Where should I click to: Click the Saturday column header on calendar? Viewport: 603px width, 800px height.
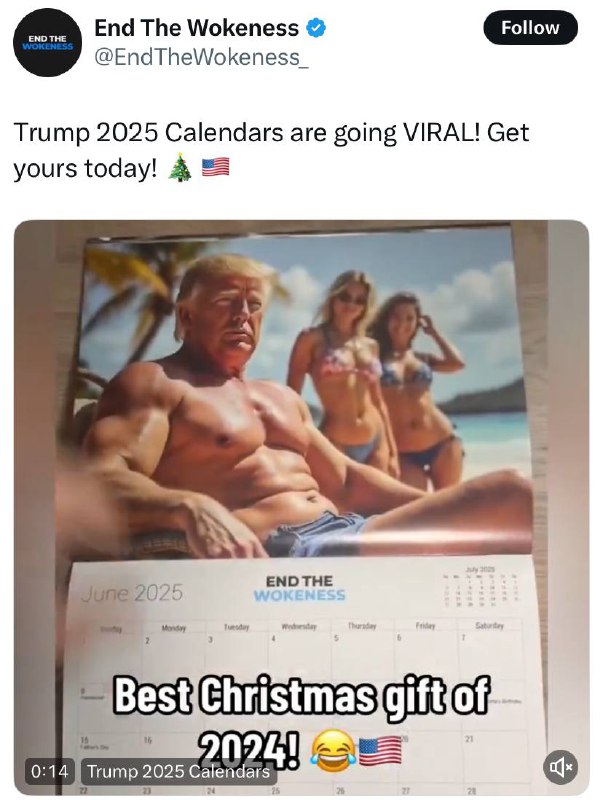click(489, 625)
